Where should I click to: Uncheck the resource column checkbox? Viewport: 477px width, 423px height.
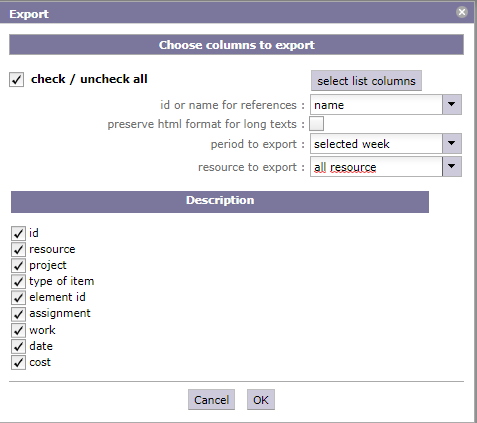(x=18, y=249)
